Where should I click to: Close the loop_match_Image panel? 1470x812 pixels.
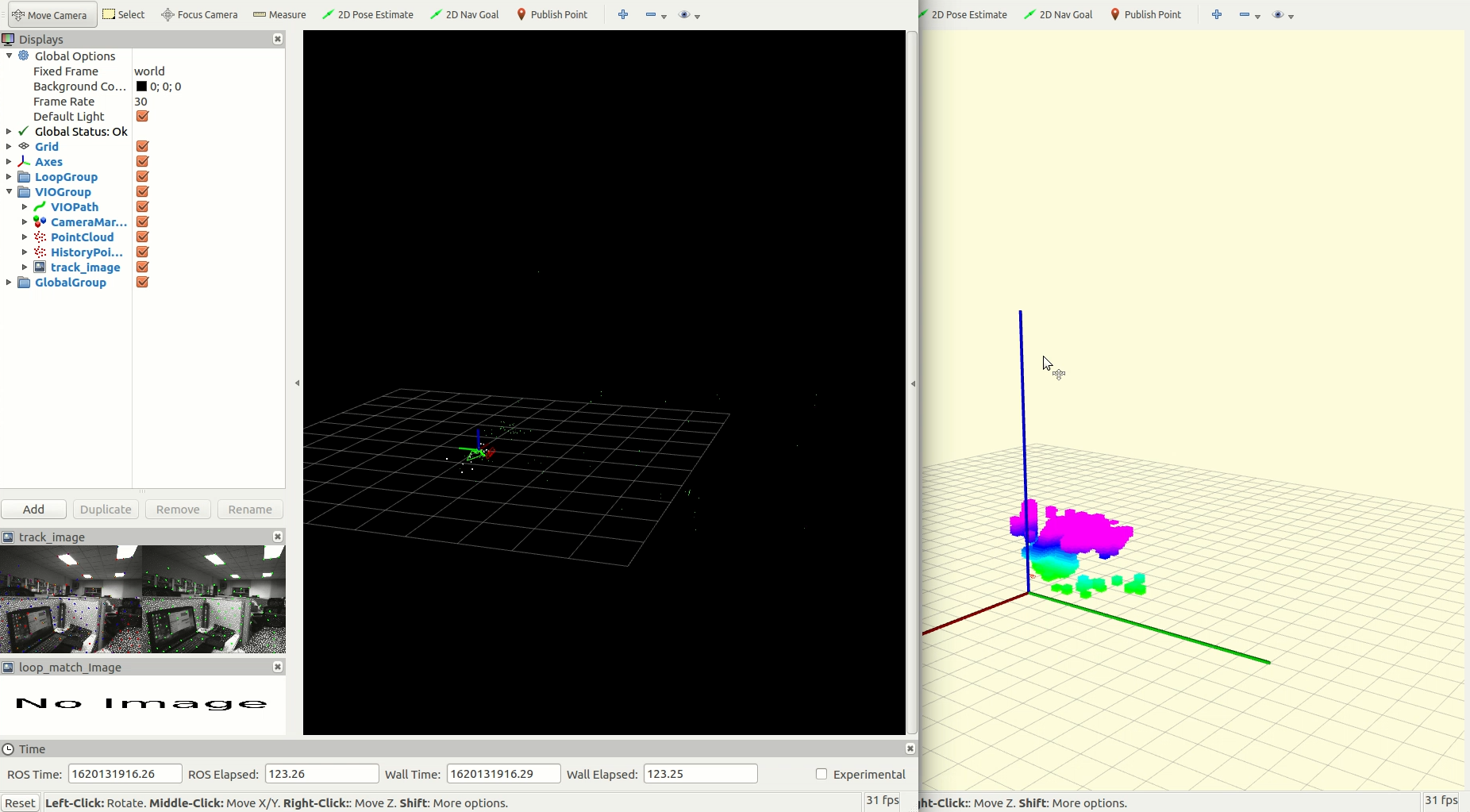coord(278,667)
